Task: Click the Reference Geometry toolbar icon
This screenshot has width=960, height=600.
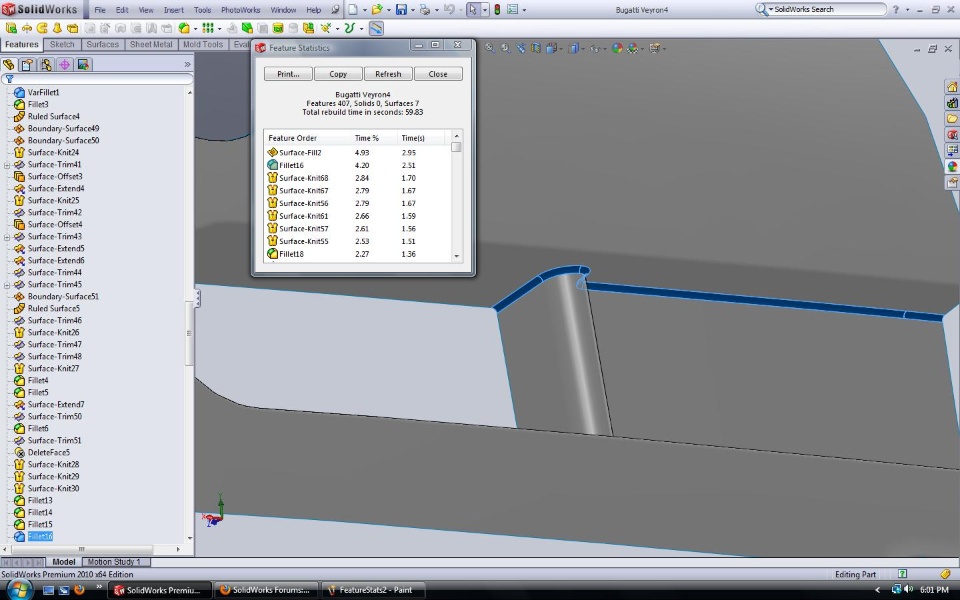Action: coord(326,28)
